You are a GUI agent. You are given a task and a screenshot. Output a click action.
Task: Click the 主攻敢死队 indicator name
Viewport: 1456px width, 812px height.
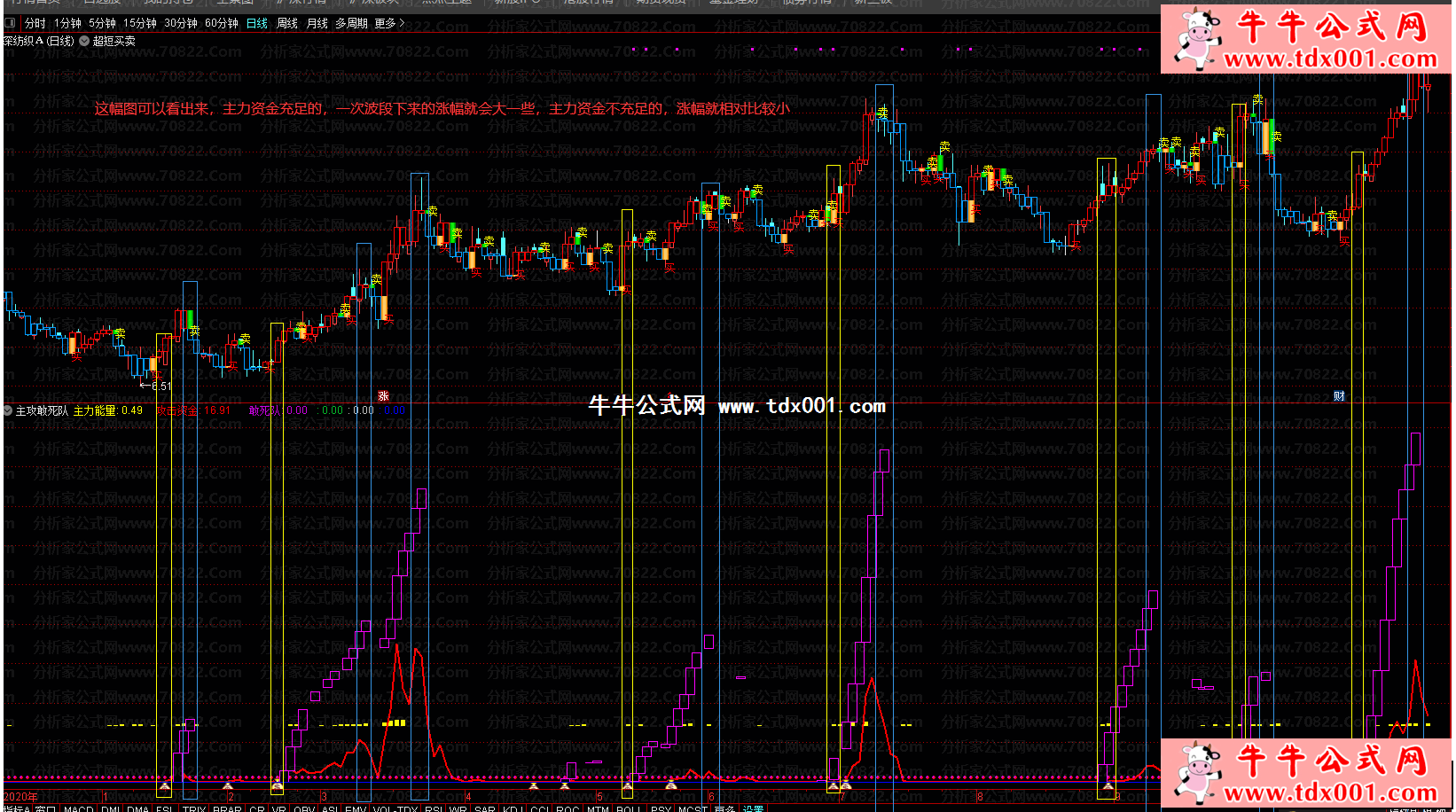42,410
